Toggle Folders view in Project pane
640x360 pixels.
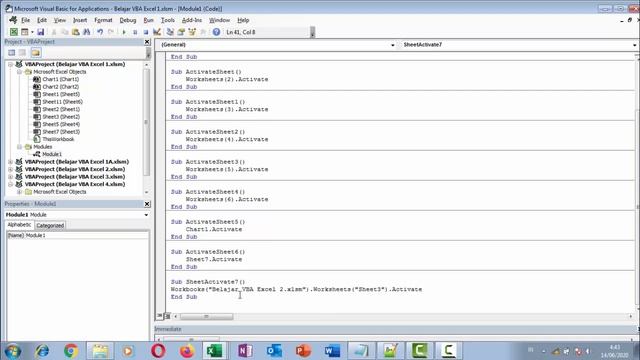(36, 52)
